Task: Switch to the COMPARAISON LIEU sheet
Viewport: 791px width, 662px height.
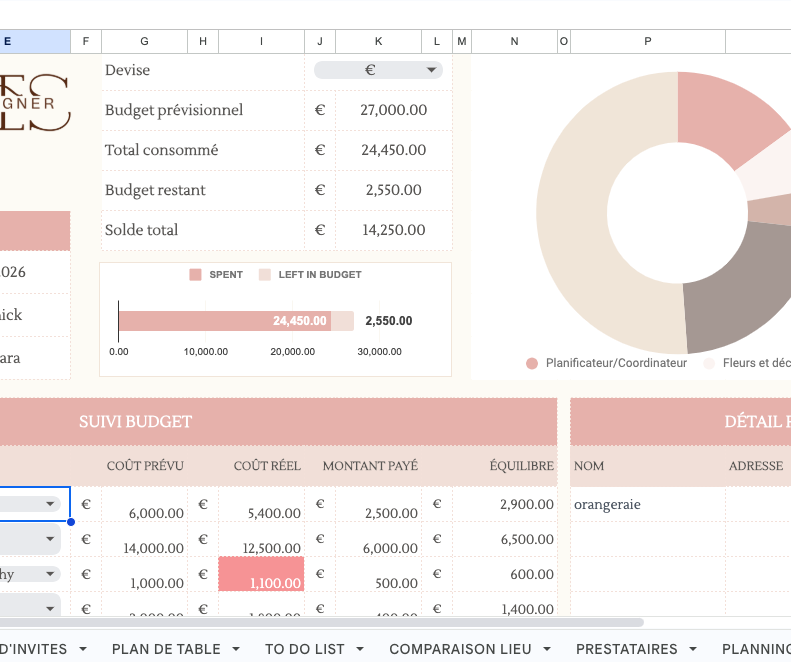Action: 460,649
